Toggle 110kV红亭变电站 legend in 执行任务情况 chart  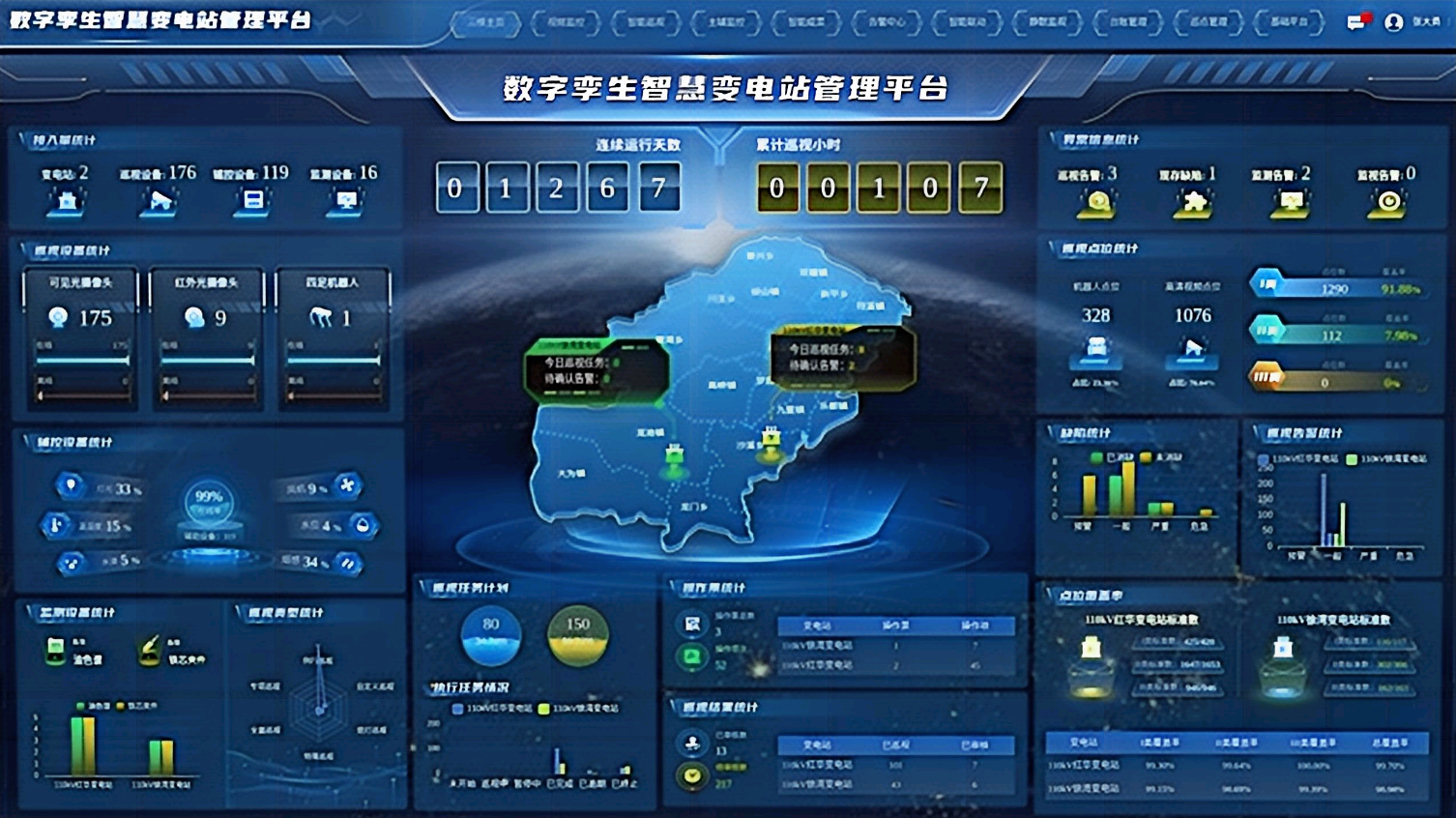point(493,709)
